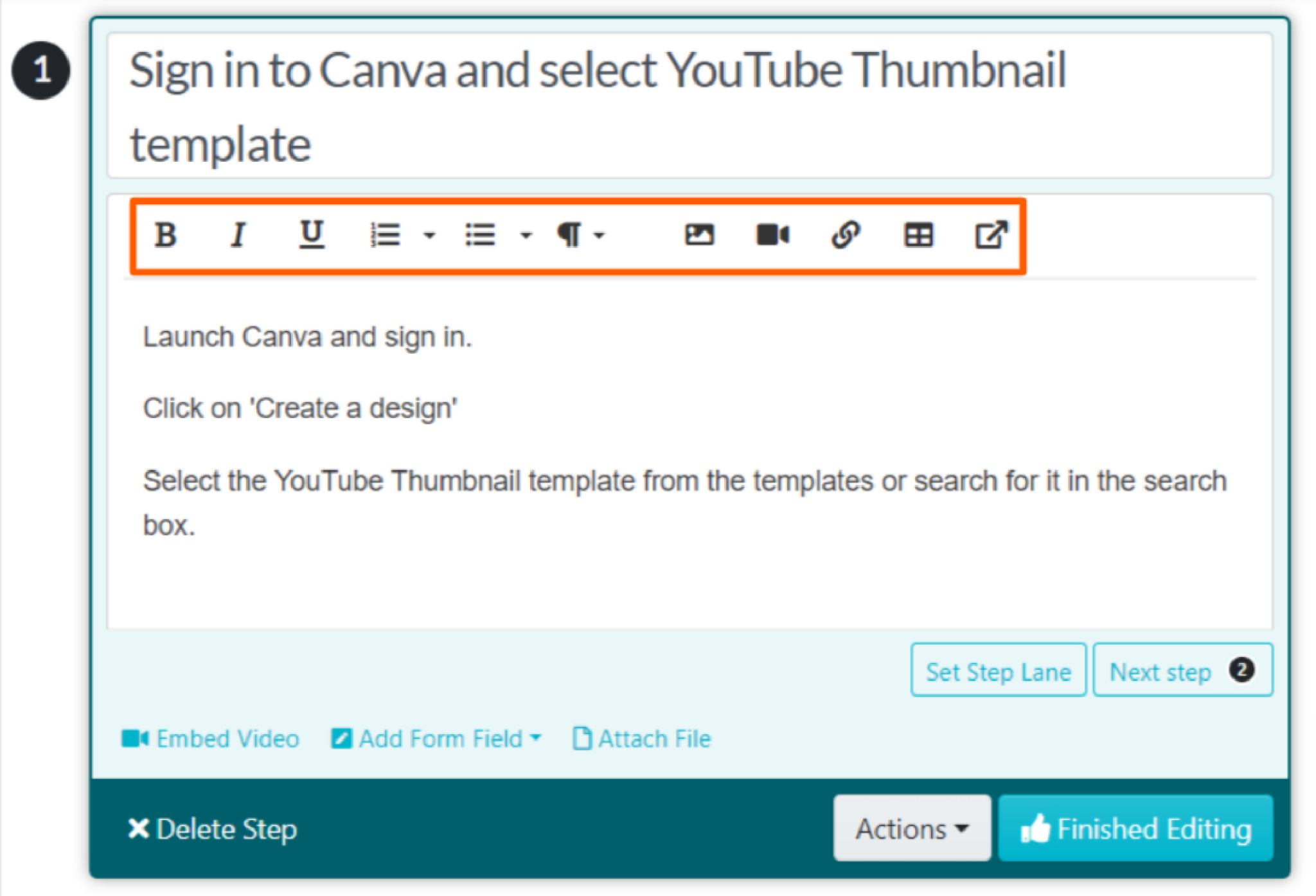
Task: Click Finished Editing button
Action: pyautogui.click(x=1135, y=829)
